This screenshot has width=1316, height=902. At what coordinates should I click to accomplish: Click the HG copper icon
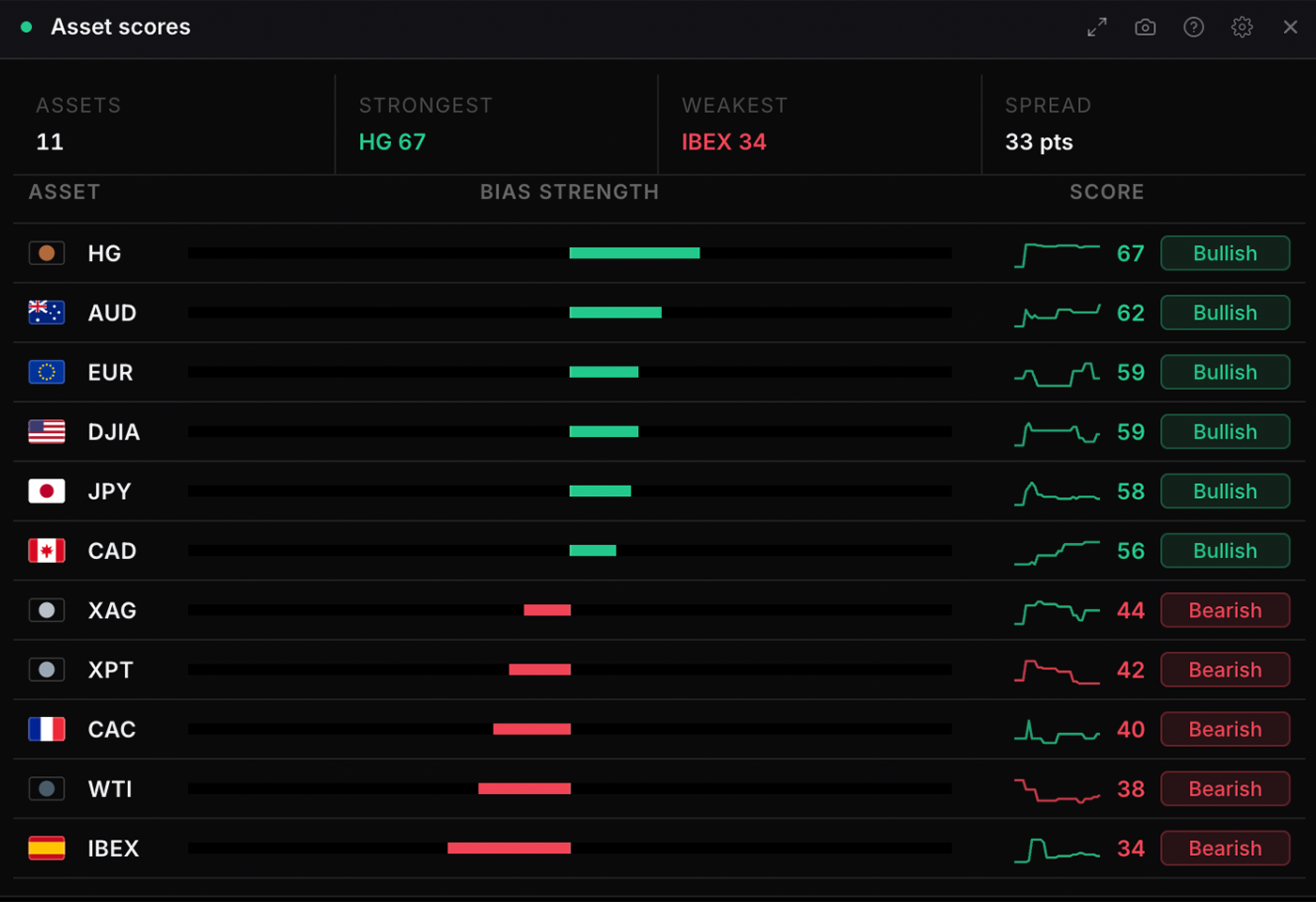47,253
